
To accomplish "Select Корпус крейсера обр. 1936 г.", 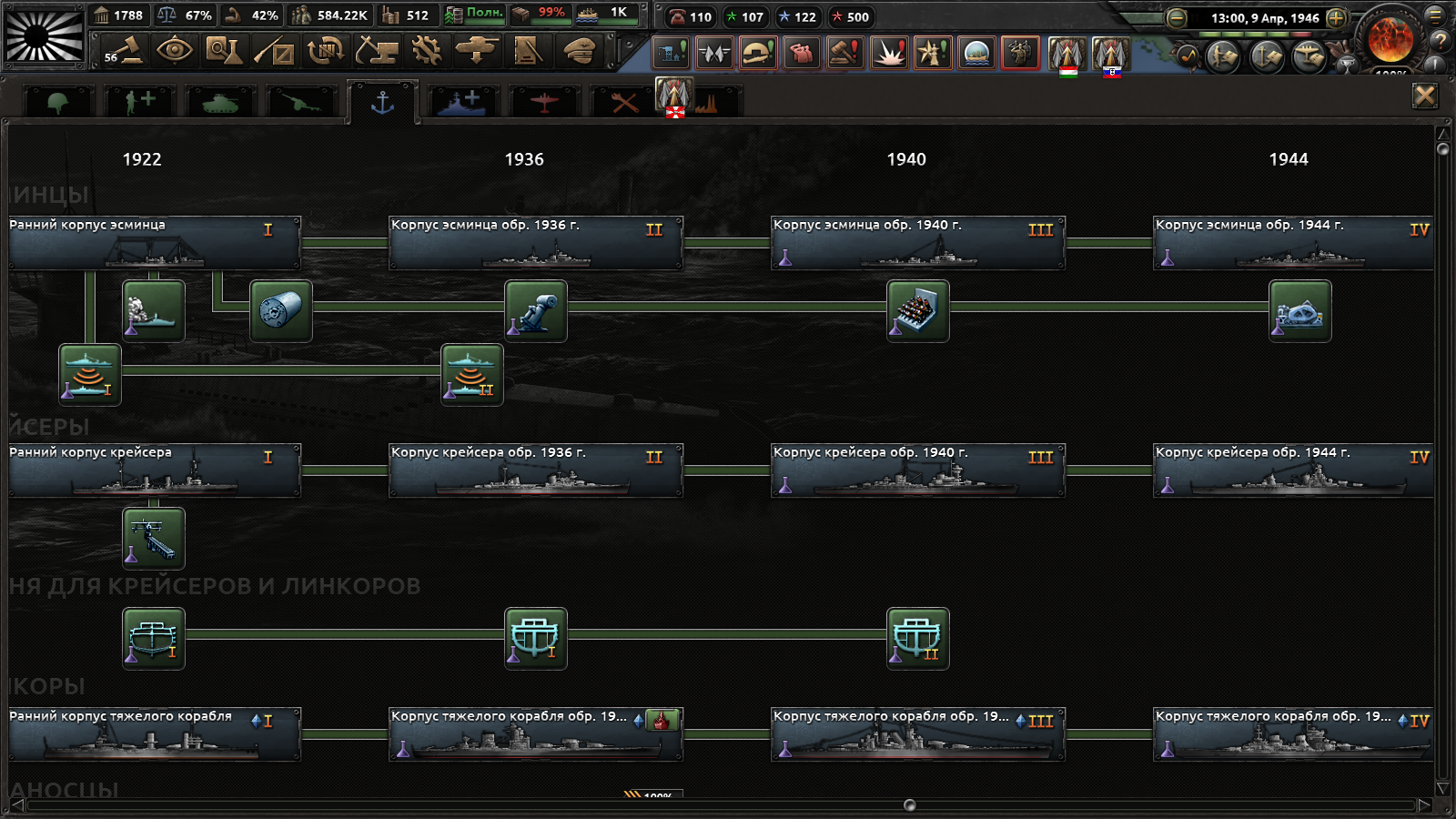I will click(536, 470).
